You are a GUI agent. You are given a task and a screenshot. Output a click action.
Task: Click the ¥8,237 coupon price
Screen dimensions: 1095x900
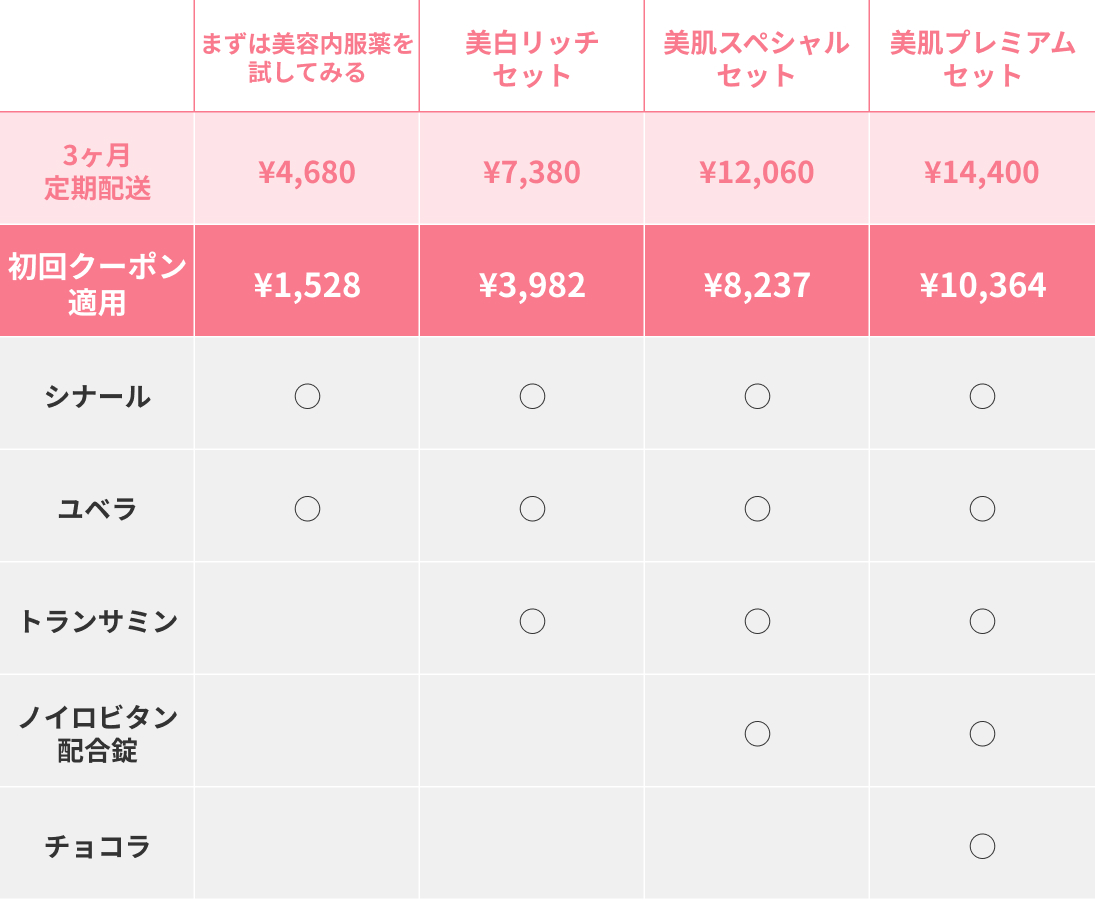click(x=757, y=285)
